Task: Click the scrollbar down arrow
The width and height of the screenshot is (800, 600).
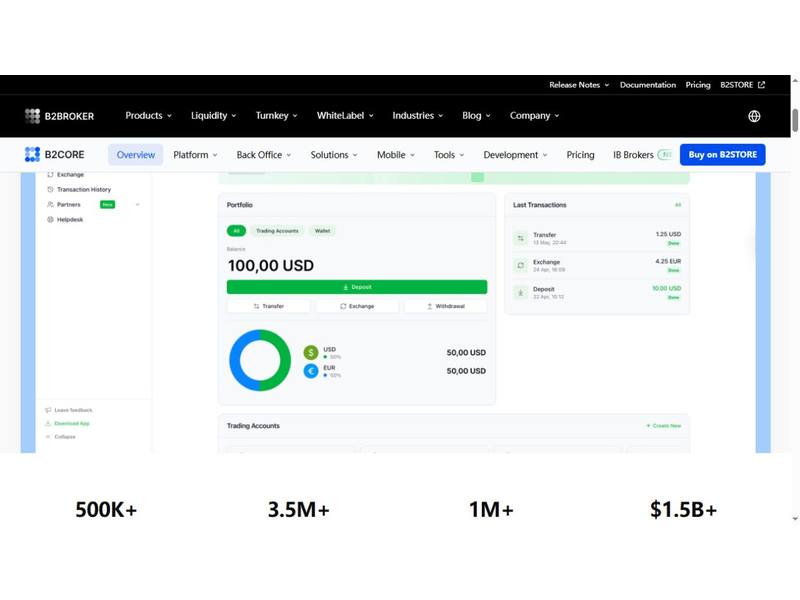Action: pos(795,519)
